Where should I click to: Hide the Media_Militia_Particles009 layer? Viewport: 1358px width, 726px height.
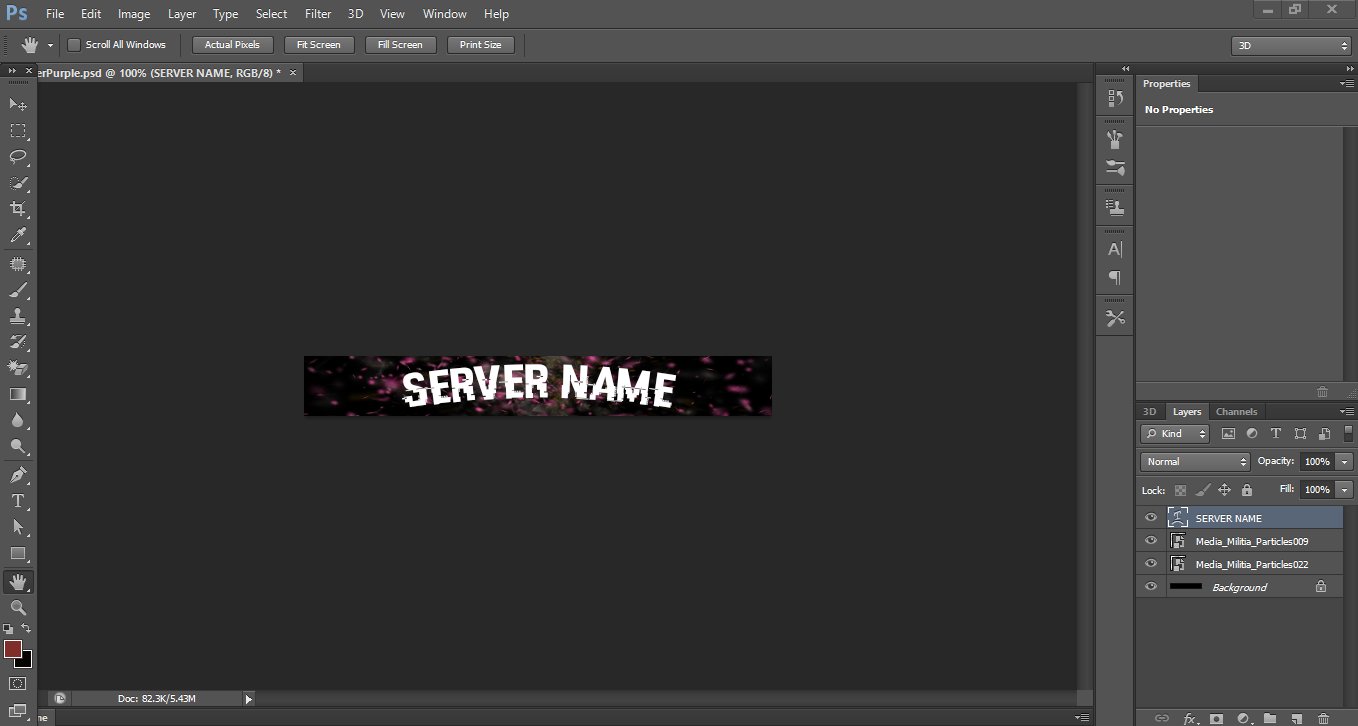click(x=1151, y=541)
